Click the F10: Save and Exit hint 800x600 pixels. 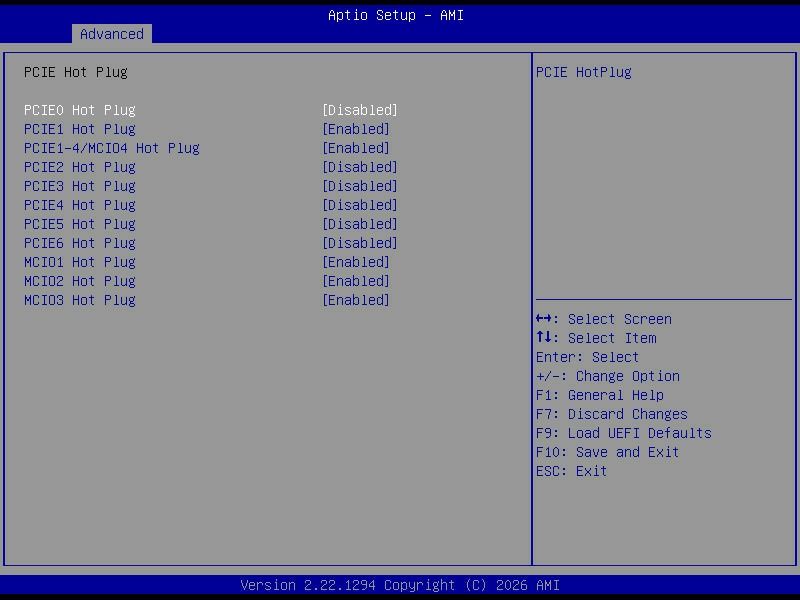(607, 452)
